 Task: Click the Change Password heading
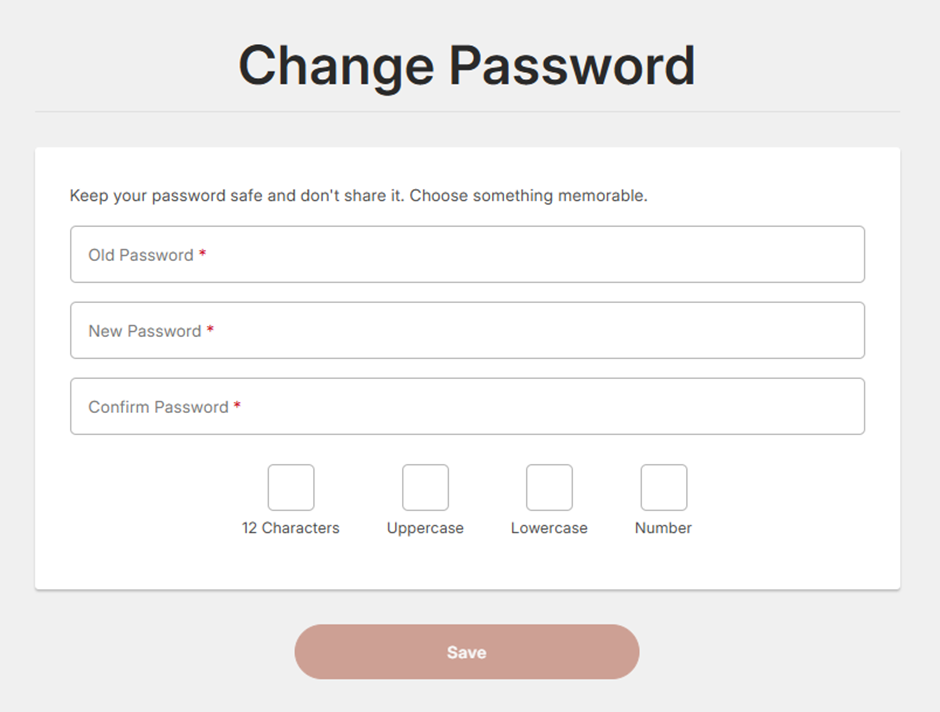point(466,66)
